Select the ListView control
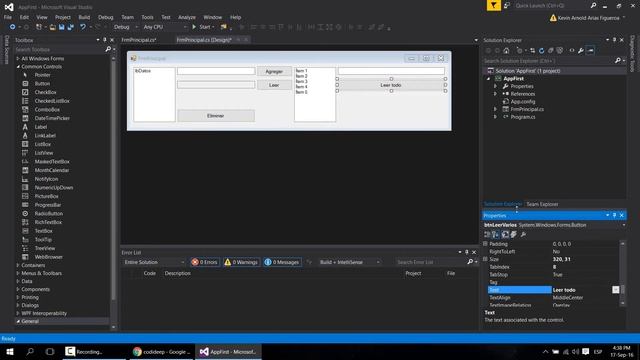The width and height of the screenshot is (640, 360). (x=44, y=153)
